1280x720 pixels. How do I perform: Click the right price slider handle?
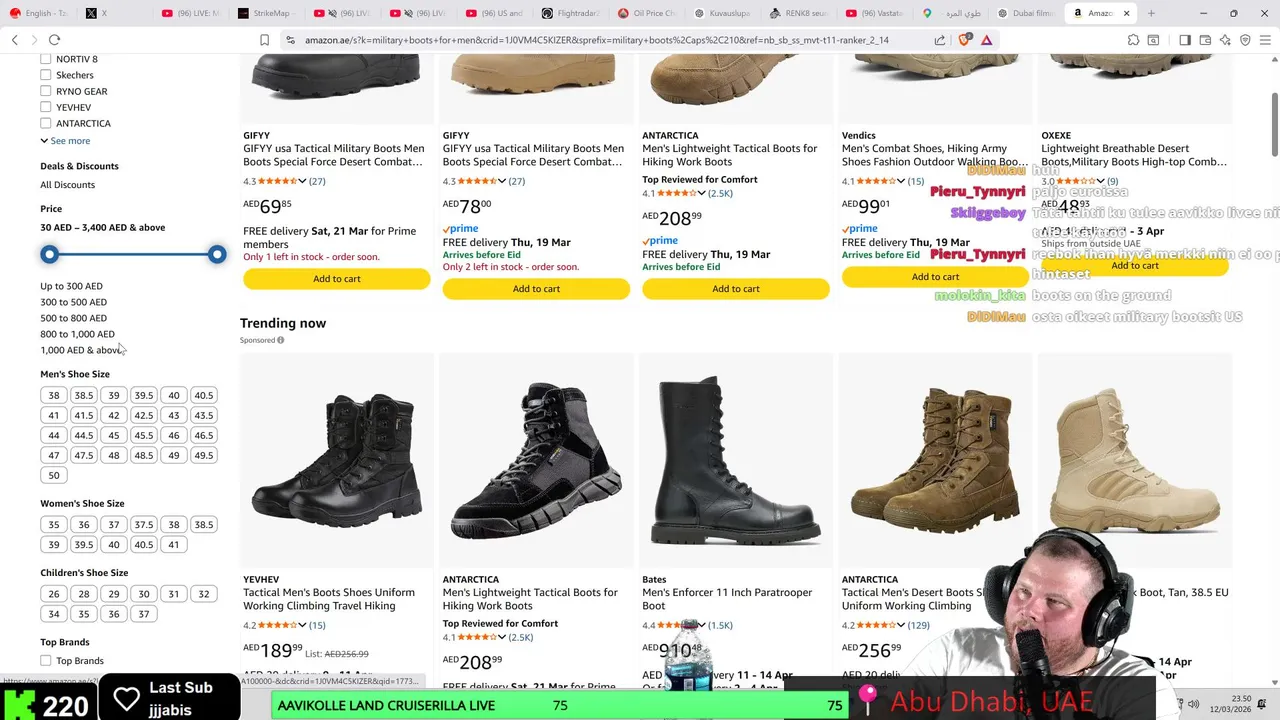(x=217, y=255)
